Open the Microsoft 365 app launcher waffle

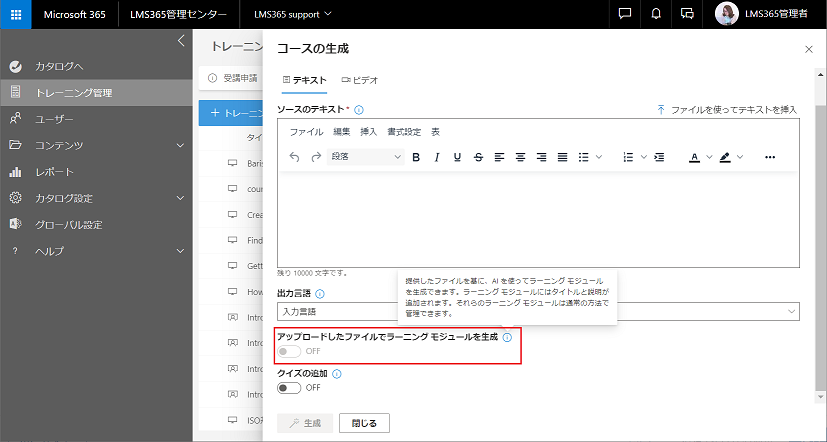point(16,14)
